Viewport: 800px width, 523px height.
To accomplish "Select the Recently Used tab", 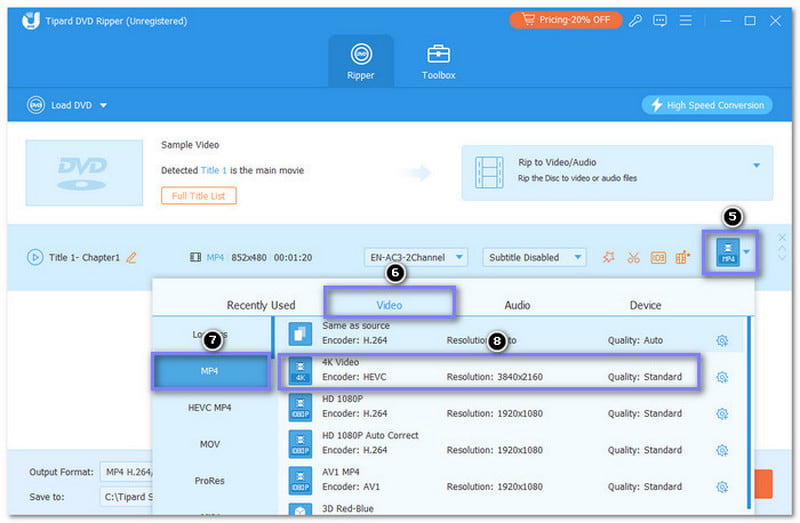I will [261, 305].
